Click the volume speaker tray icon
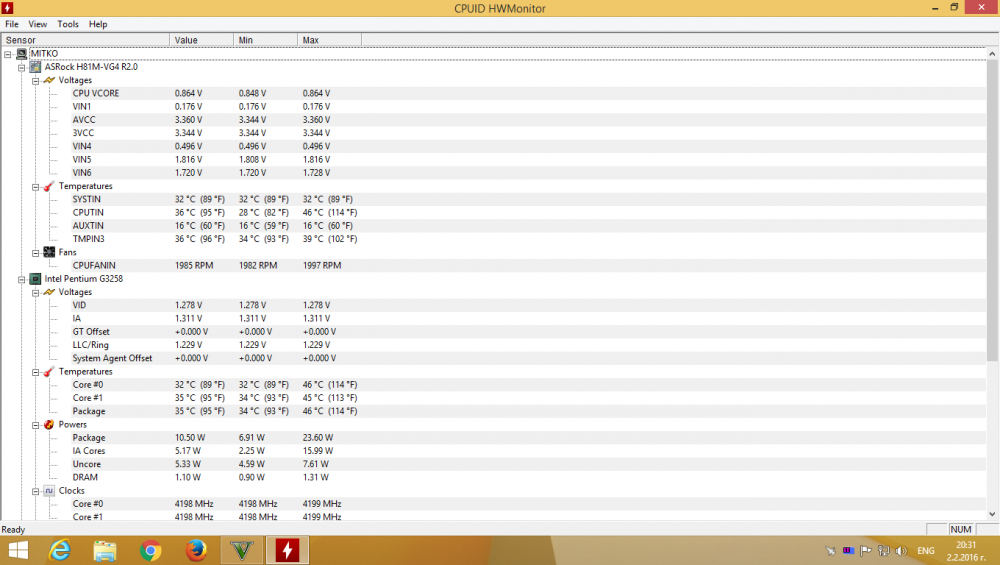The height and width of the screenshot is (565, 1000). pos(901,551)
